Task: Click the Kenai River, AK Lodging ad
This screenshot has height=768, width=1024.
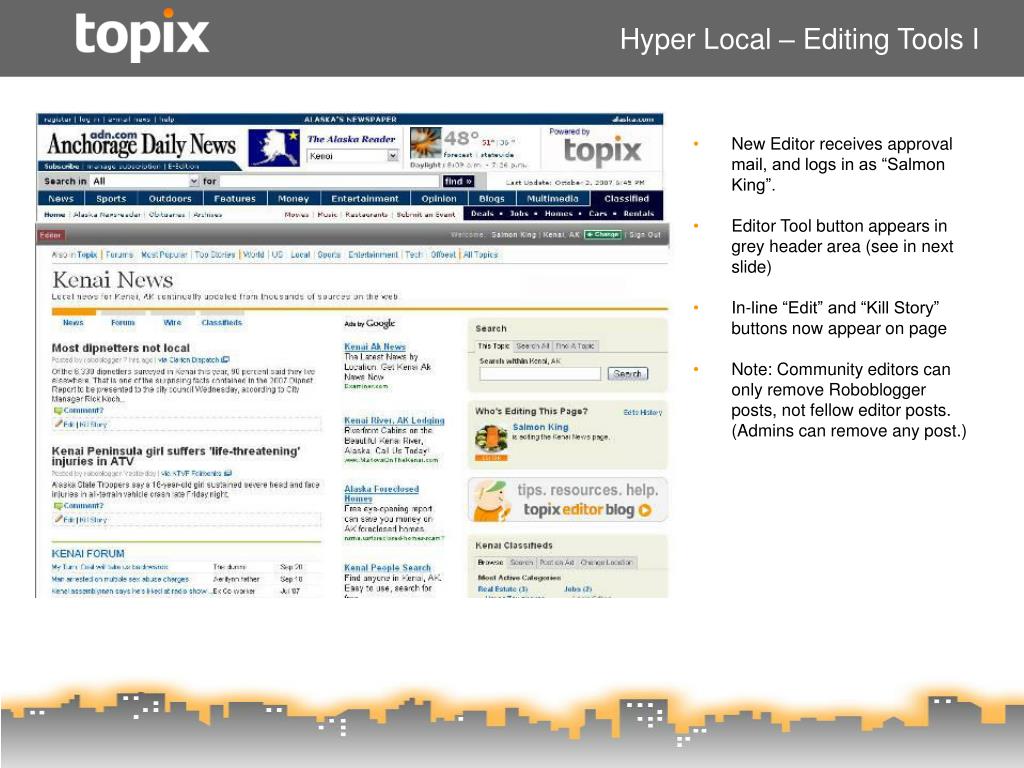Action: tap(394, 421)
